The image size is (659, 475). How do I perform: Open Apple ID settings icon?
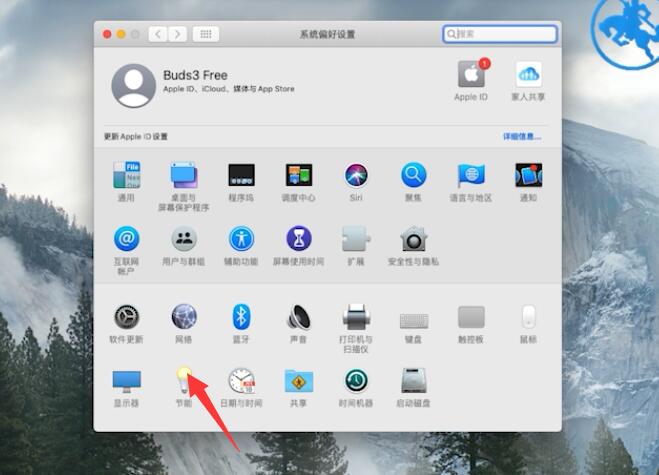pyautogui.click(x=471, y=74)
